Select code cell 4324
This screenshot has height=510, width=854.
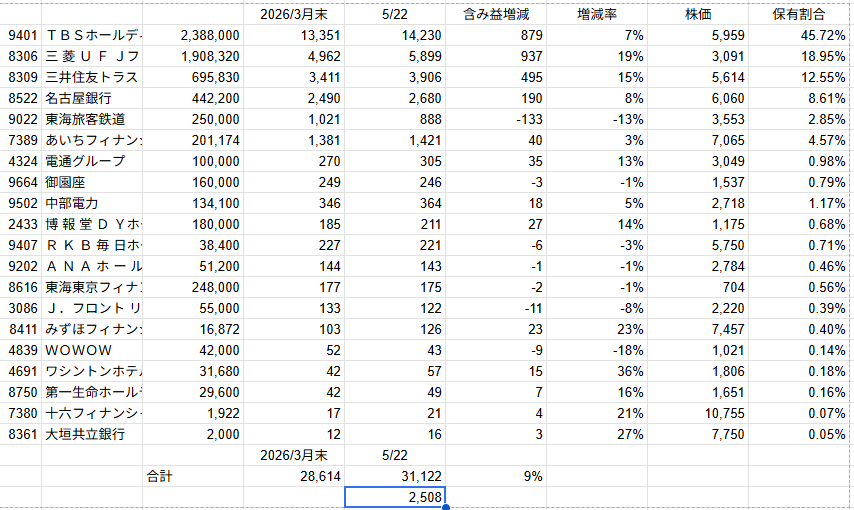21,161
